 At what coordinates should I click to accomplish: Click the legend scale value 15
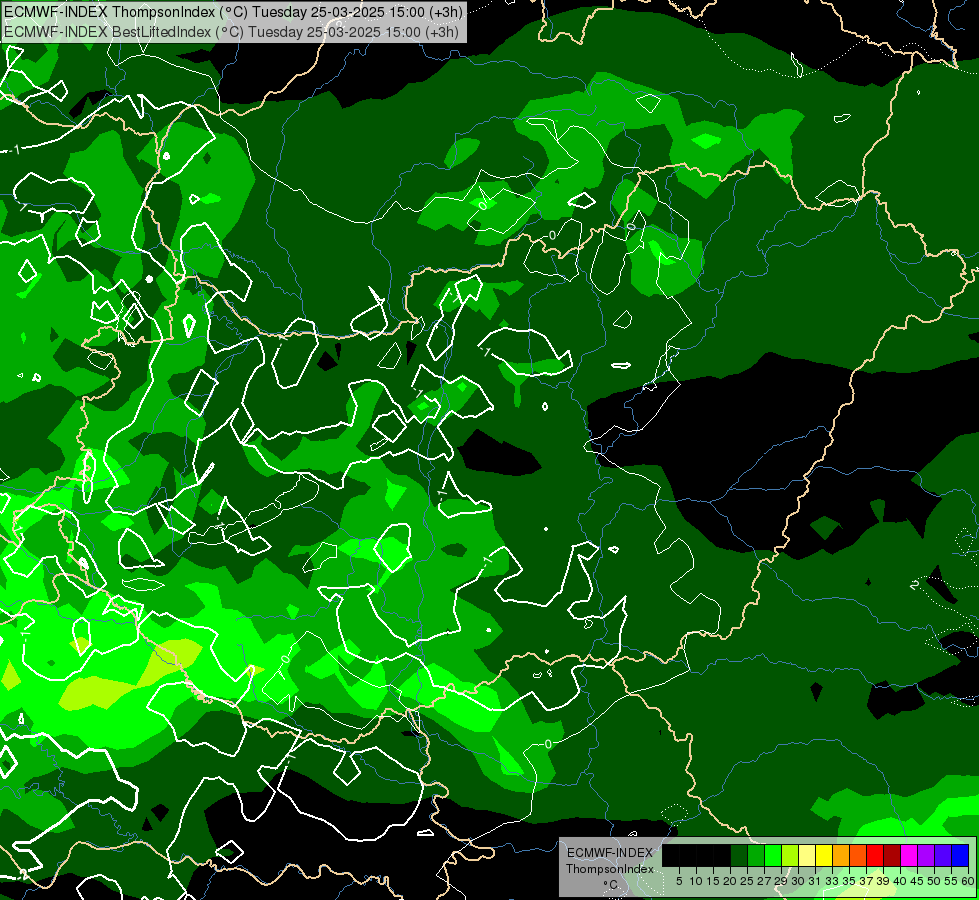tap(713, 881)
